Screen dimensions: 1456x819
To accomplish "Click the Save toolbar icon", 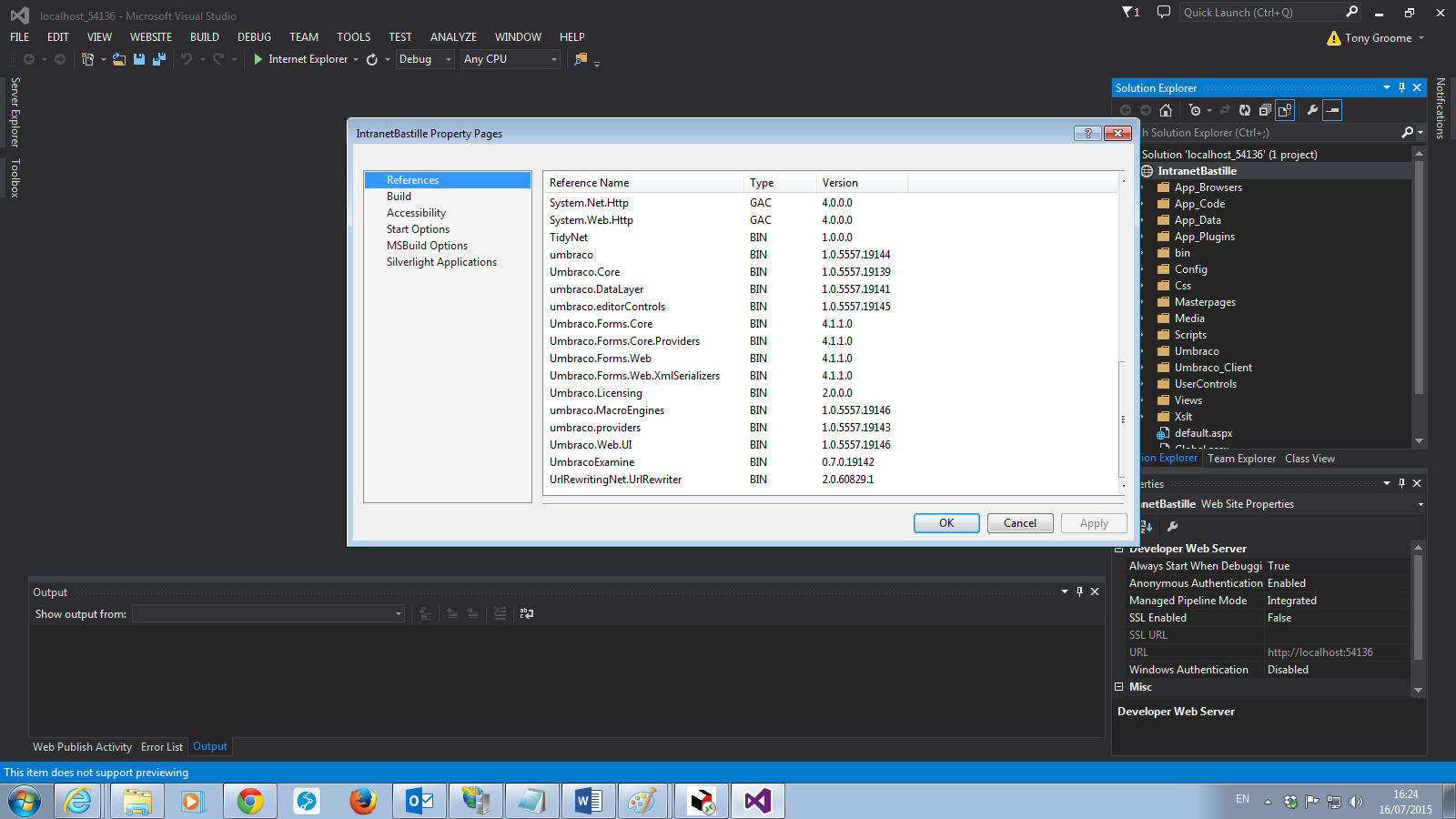I will (139, 59).
